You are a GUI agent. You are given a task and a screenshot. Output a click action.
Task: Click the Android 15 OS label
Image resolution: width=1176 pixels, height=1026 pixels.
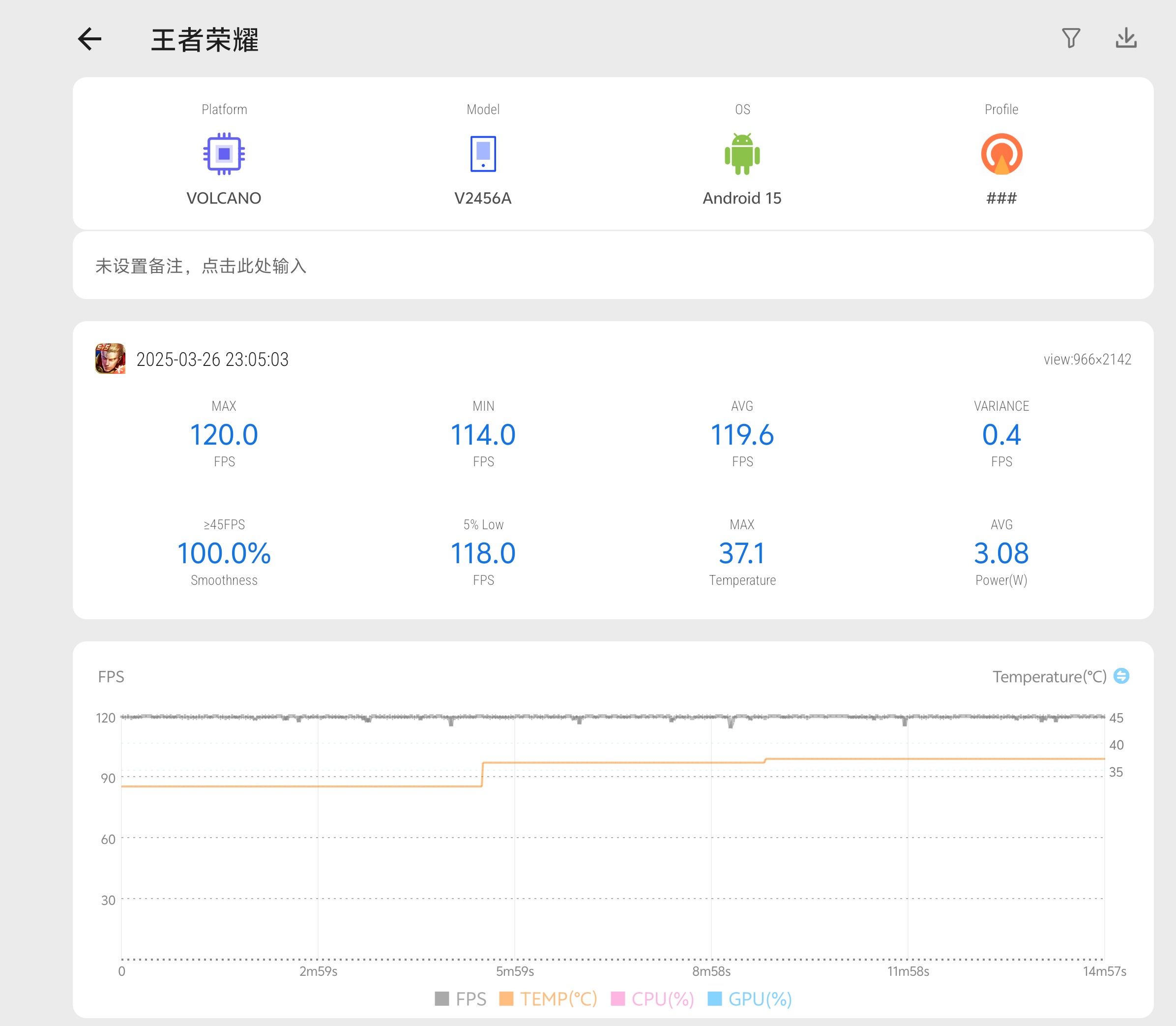coord(742,198)
